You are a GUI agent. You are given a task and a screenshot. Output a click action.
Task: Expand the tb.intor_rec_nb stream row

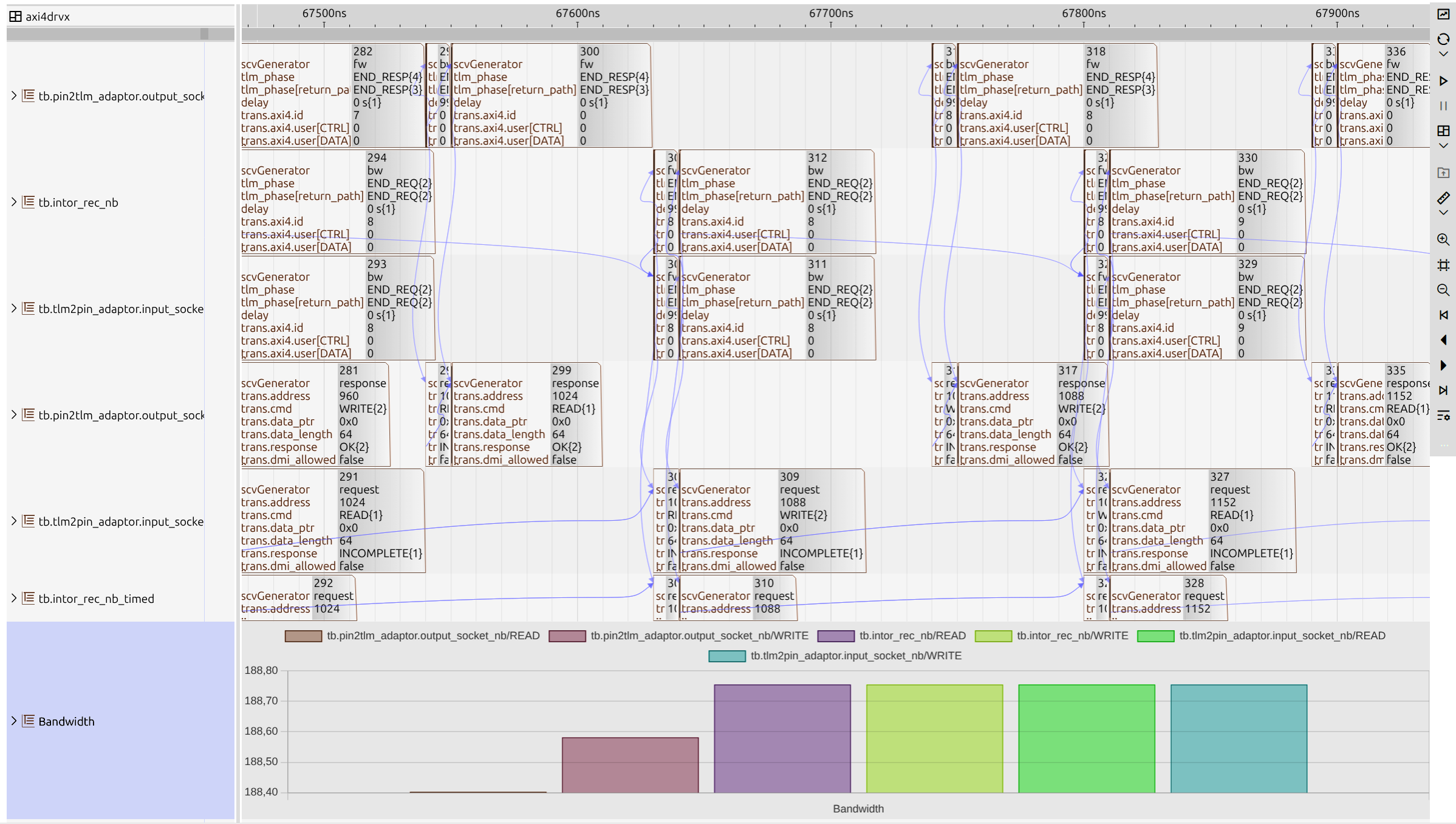tap(14, 202)
